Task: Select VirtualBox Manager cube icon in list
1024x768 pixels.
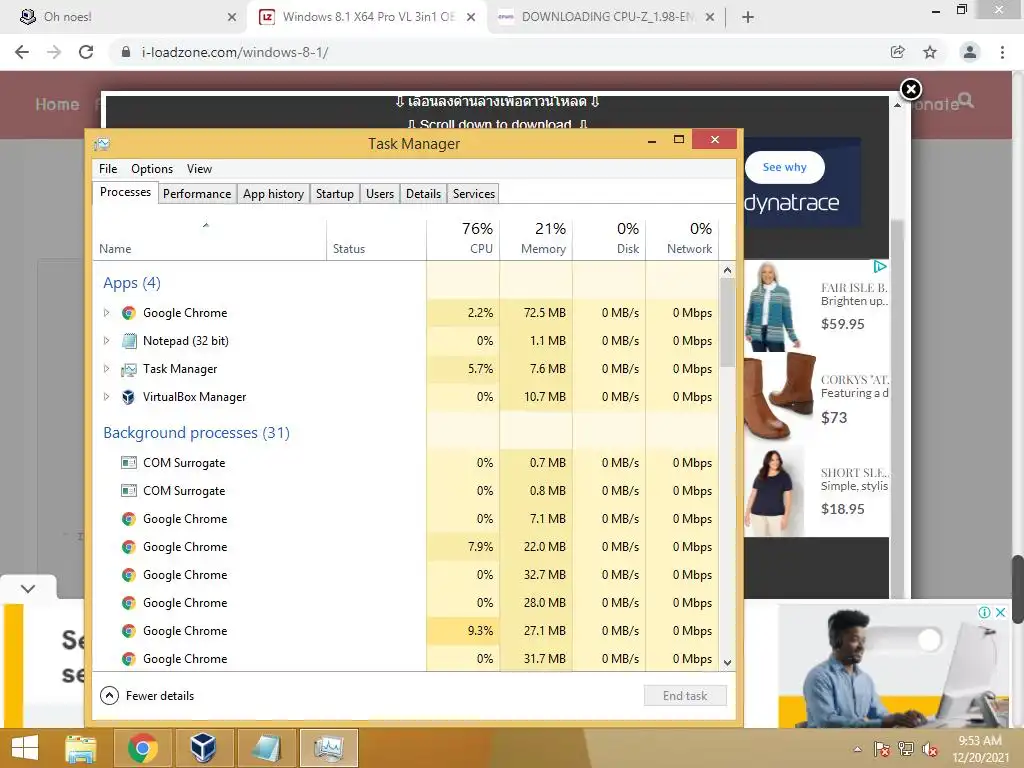Action: (129, 397)
